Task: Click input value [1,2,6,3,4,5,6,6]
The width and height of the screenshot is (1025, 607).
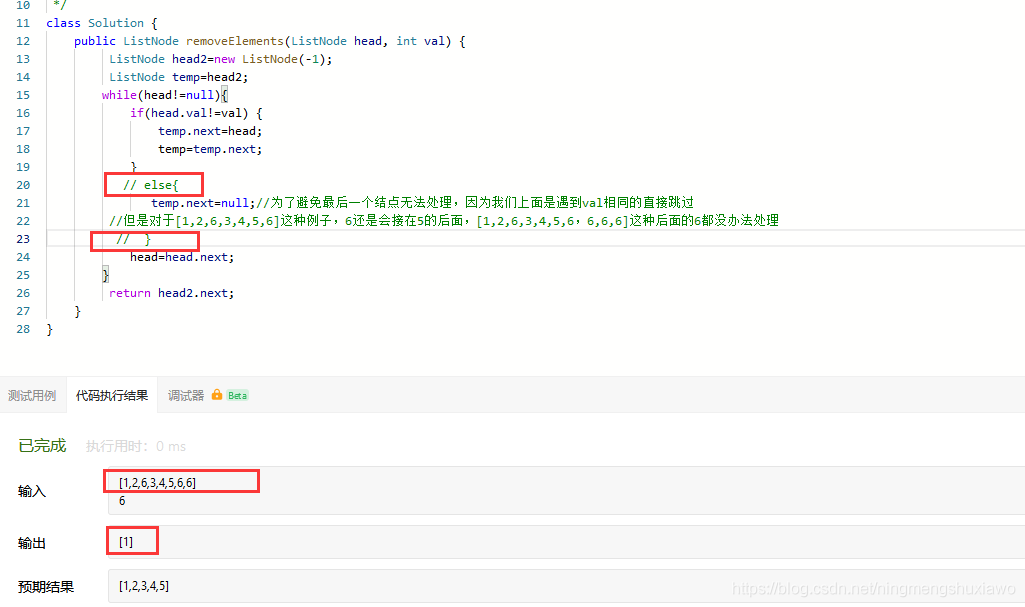Action: click(158, 483)
